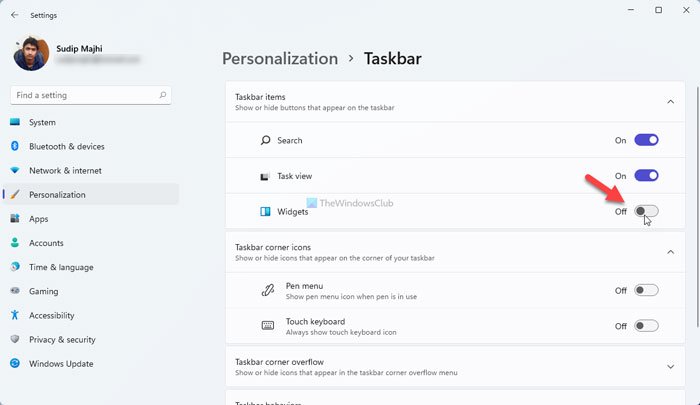This screenshot has width=700, height=405.
Task: Collapse the Taskbar items section
Action: point(670,101)
